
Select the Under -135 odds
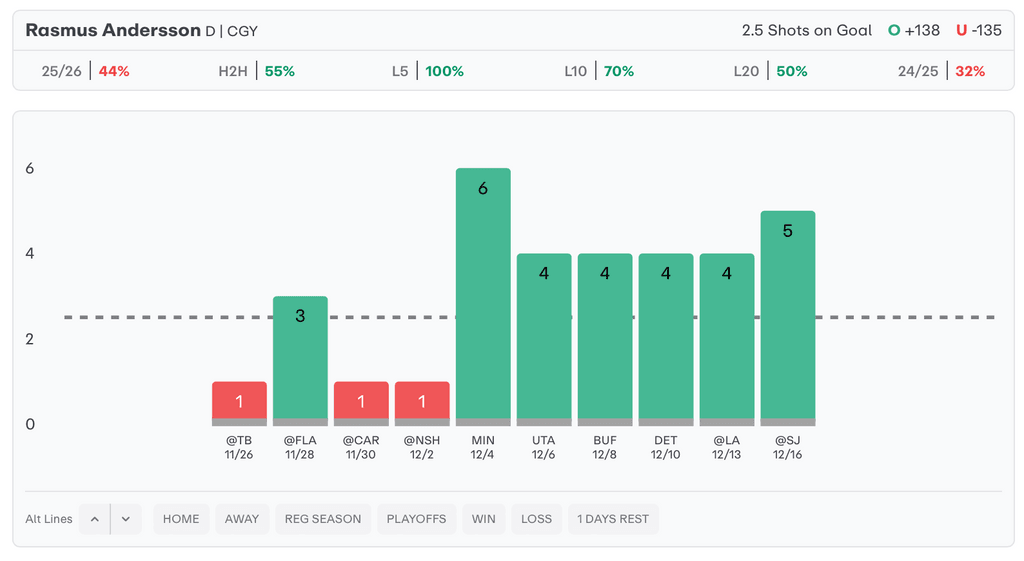click(978, 30)
